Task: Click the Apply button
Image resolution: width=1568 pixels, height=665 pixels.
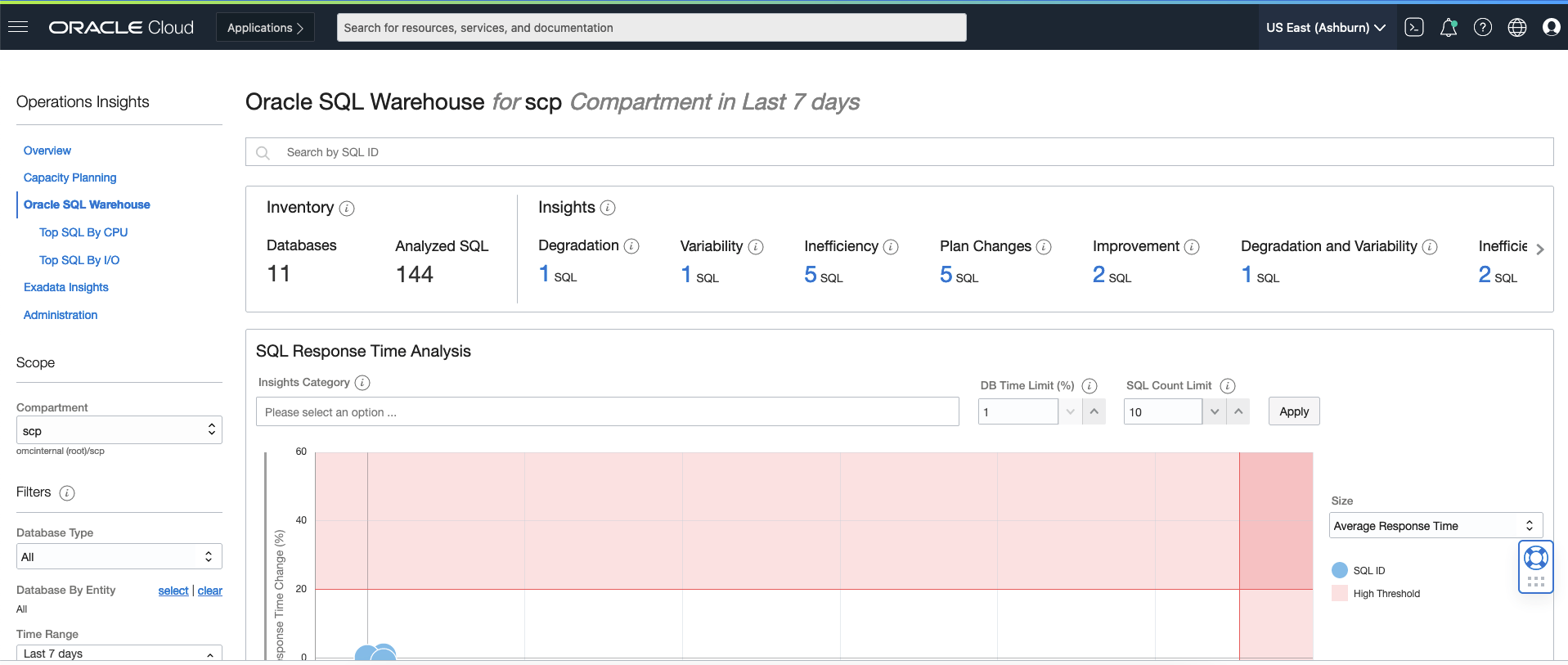Action: point(1293,411)
